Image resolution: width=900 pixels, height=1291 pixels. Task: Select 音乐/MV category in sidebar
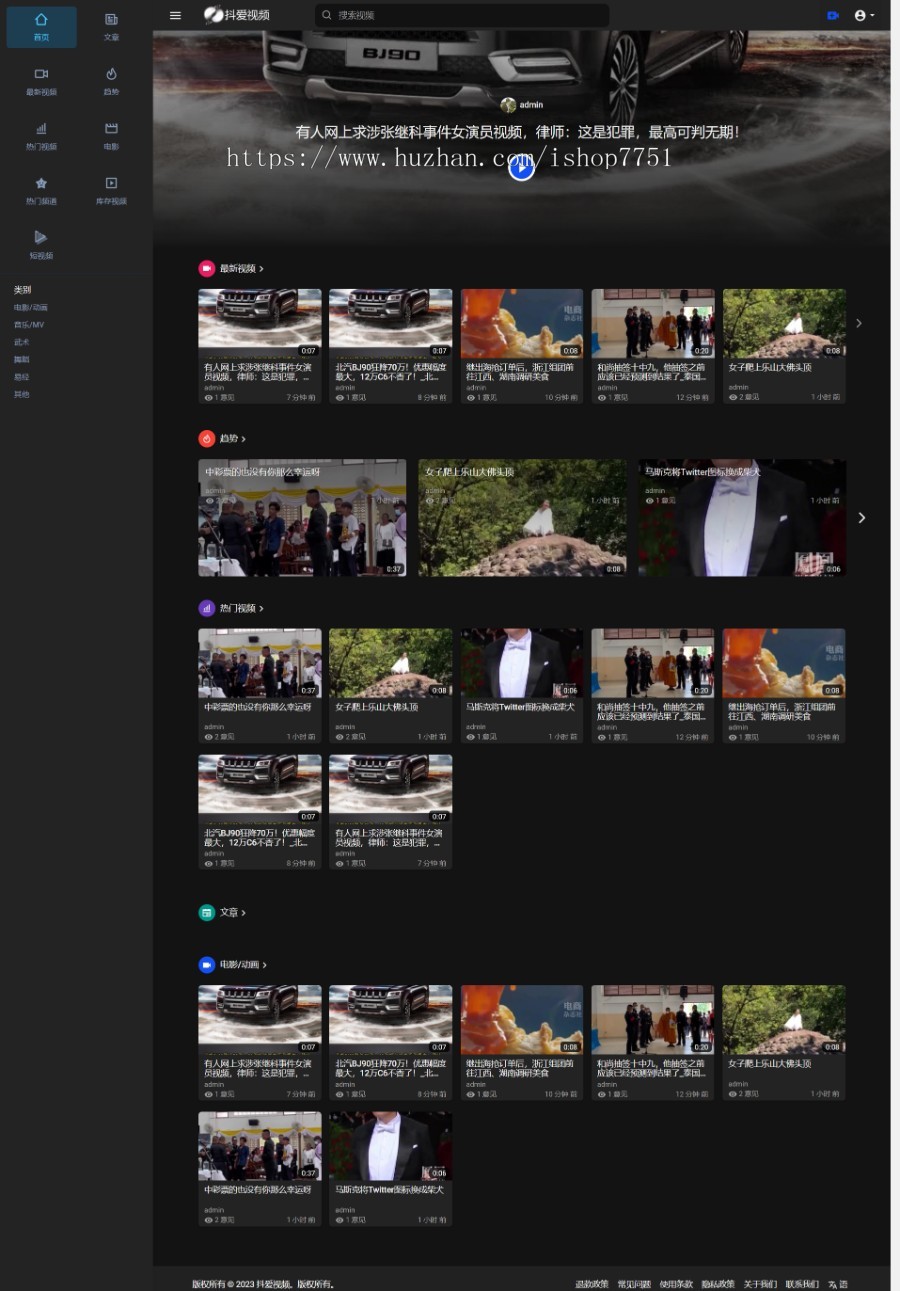click(x=28, y=324)
